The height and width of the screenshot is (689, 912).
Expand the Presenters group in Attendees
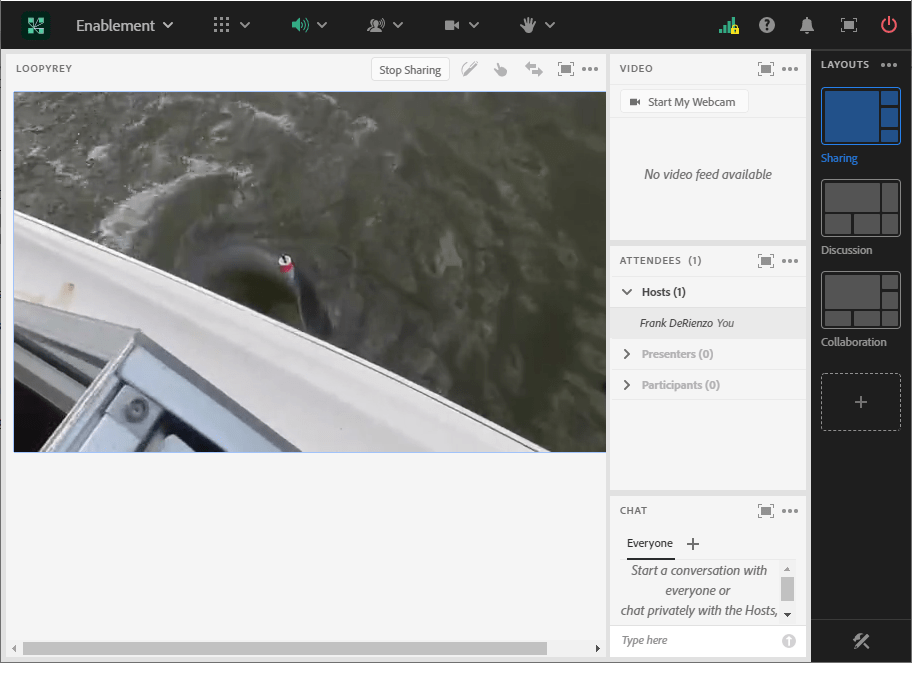coord(626,354)
